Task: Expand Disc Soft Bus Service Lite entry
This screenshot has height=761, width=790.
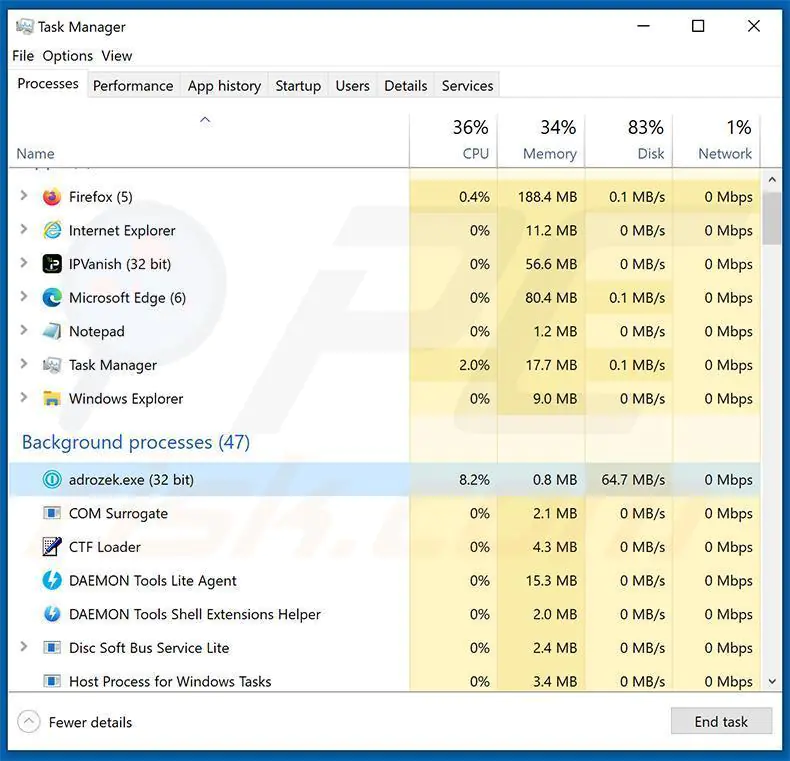Action: click(24, 648)
